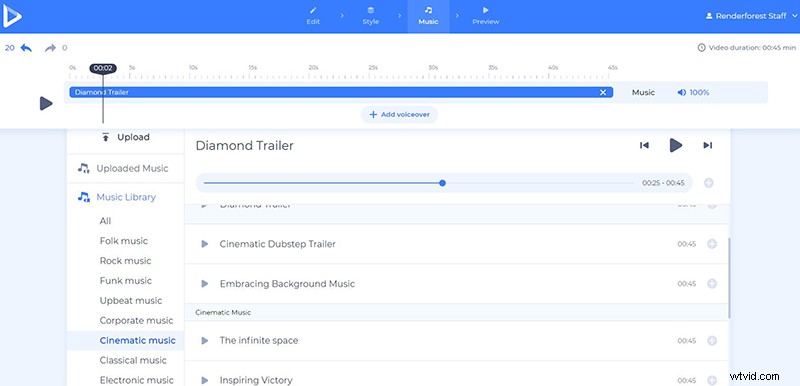Select Classical music category
800x386 pixels.
(133, 360)
